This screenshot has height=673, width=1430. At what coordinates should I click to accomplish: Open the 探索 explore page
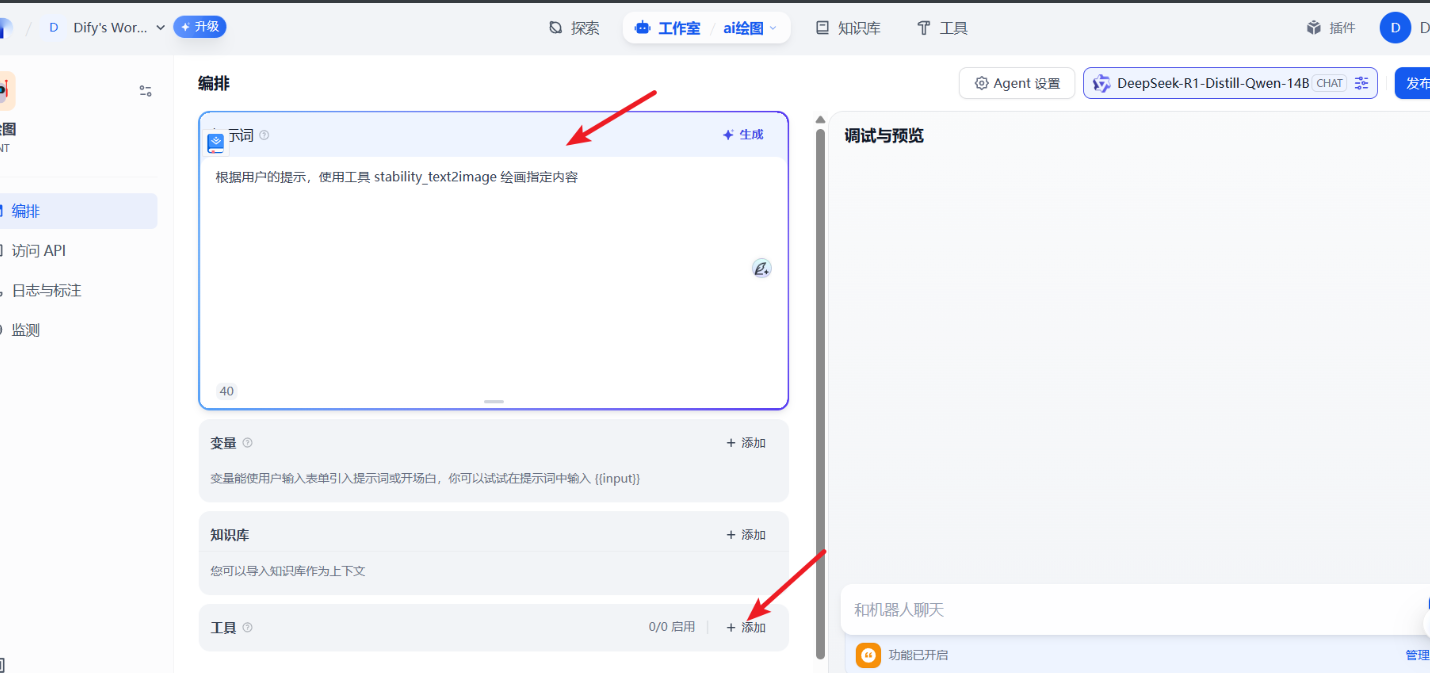click(x=574, y=28)
